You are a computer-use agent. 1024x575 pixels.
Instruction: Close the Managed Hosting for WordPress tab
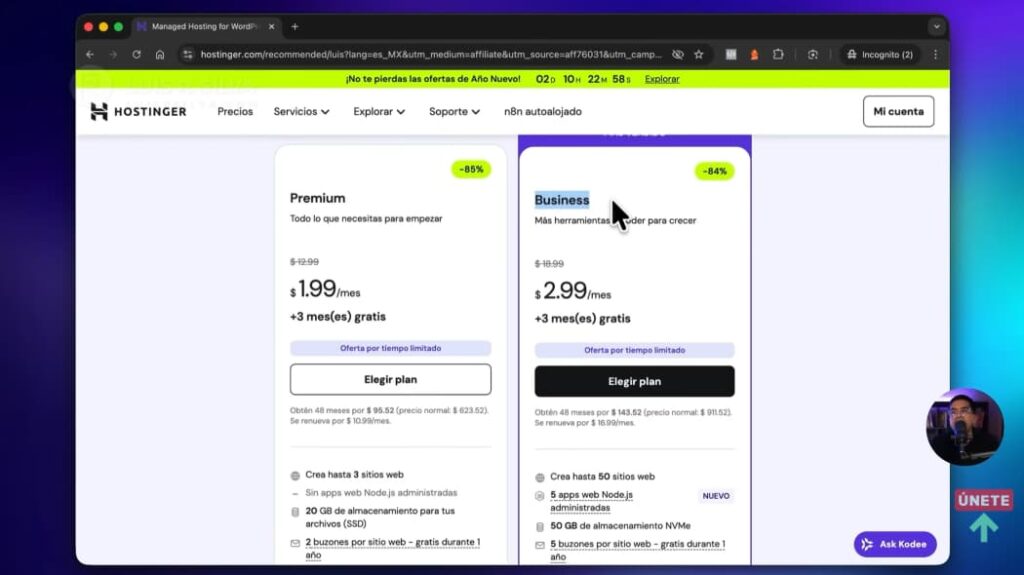pyautogui.click(x=272, y=27)
